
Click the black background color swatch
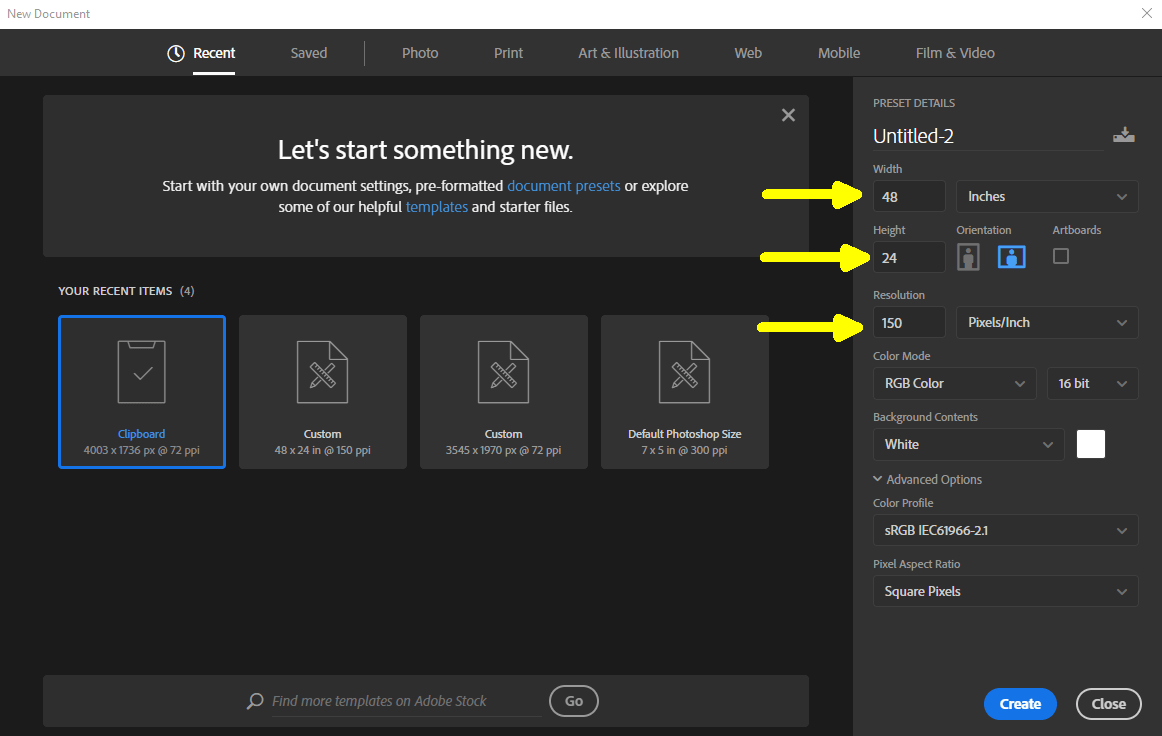click(1091, 445)
